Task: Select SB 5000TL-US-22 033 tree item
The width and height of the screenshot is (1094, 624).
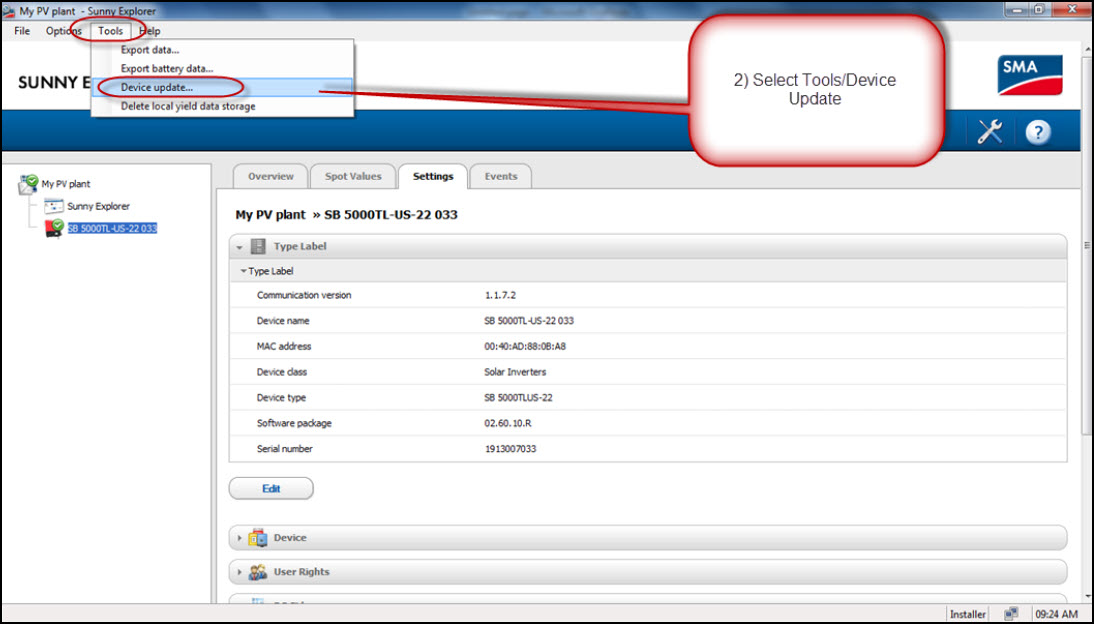Action: pyautogui.click(x=112, y=228)
